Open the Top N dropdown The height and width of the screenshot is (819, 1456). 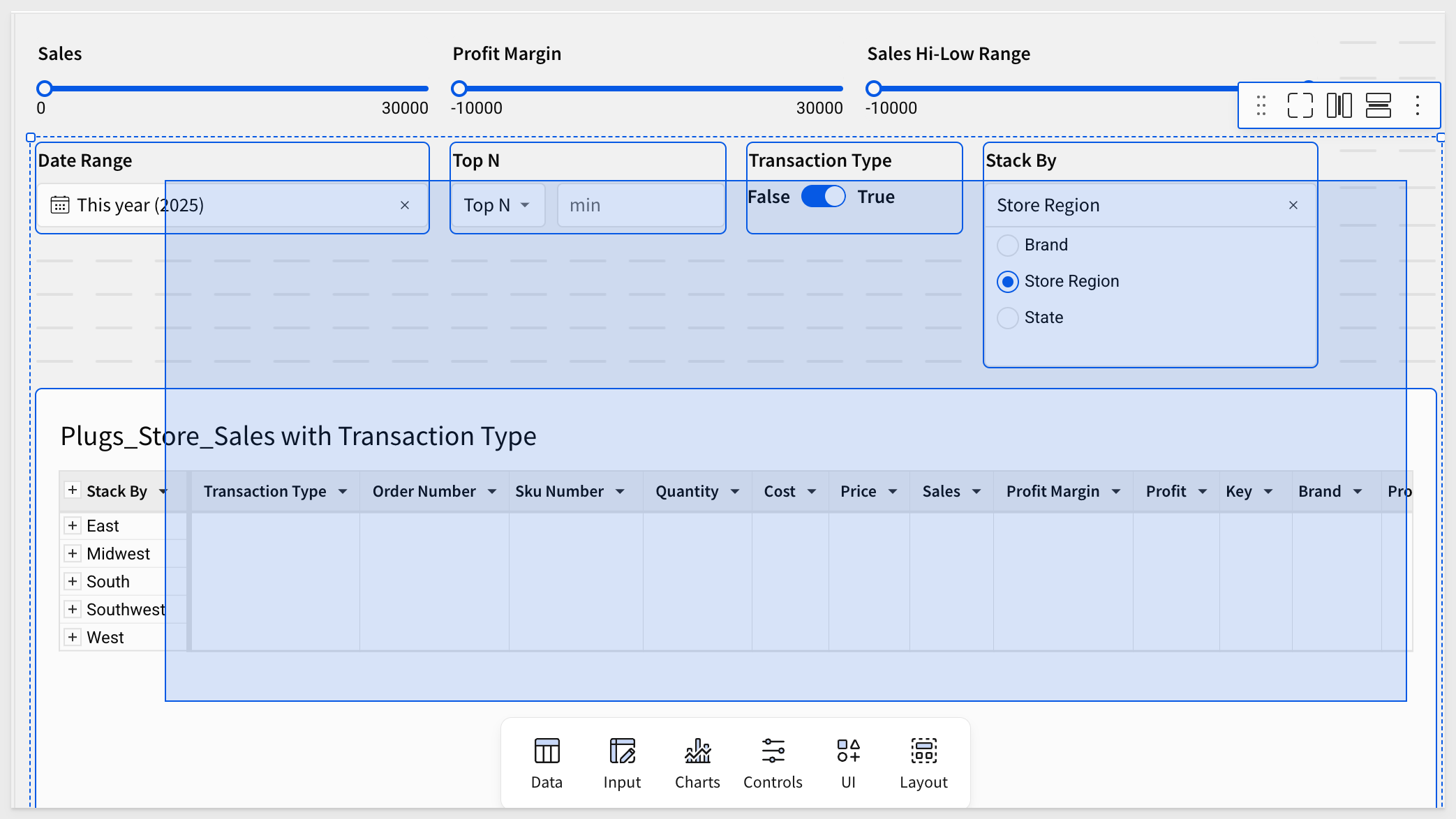tap(498, 205)
